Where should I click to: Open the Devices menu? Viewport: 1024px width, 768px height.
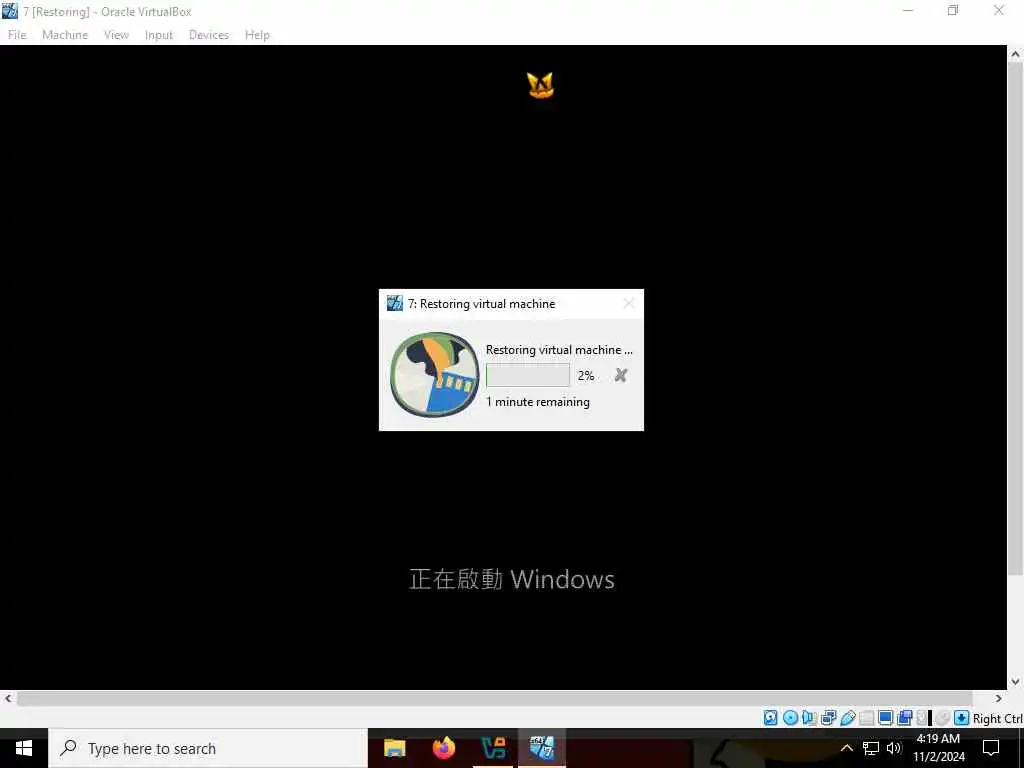(208, 35)
